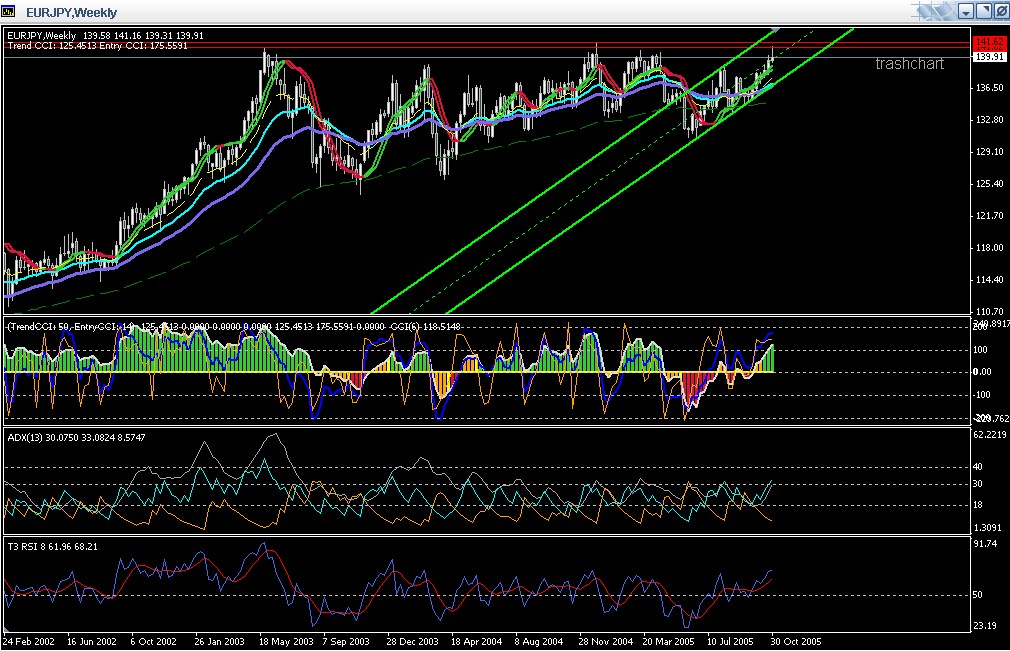Click 136.50 on the price scale
This screenshot has width=1010, height=651.
(x=989, y=88)
